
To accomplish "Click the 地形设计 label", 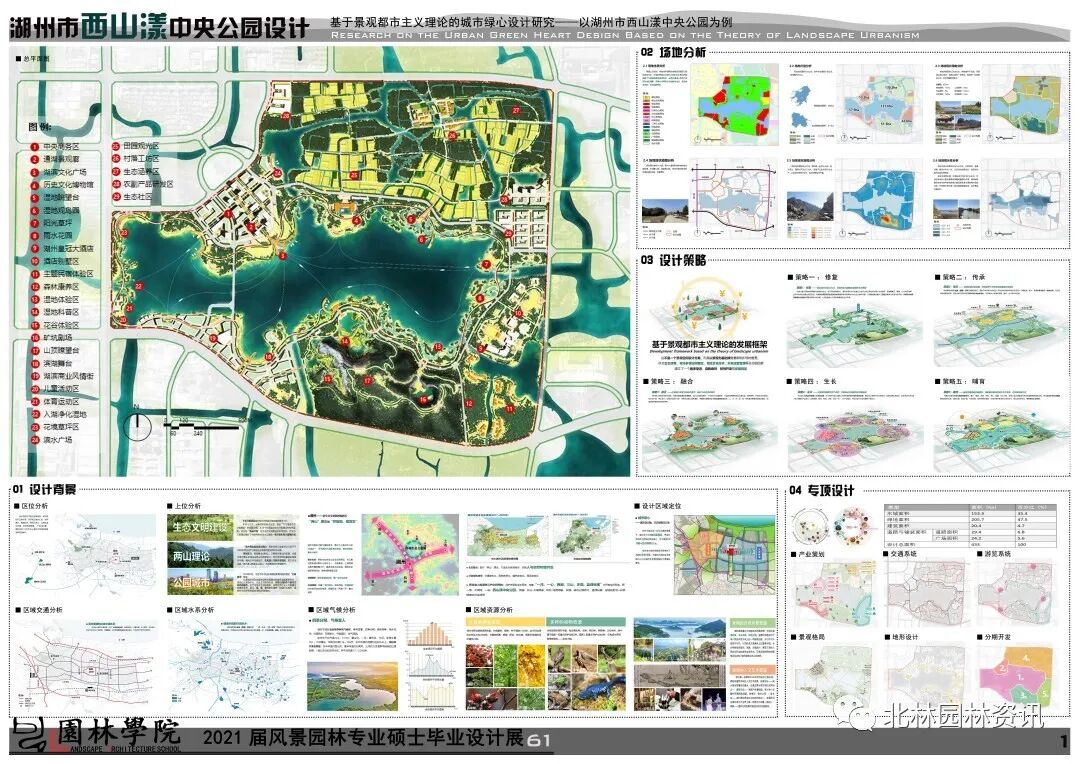I will click(x=901, y=637).
